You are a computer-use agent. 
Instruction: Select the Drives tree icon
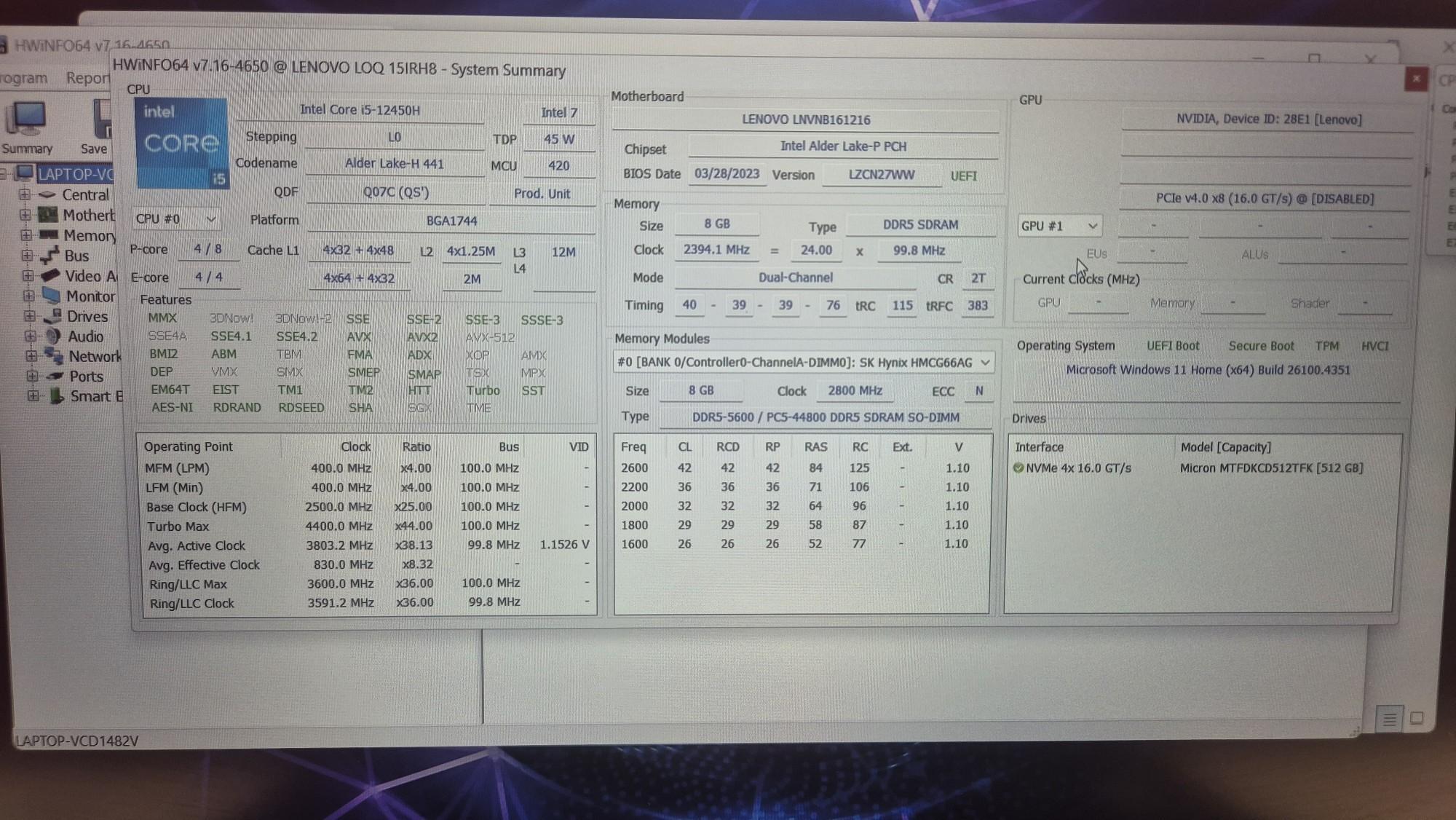click(x=52, y=316)
